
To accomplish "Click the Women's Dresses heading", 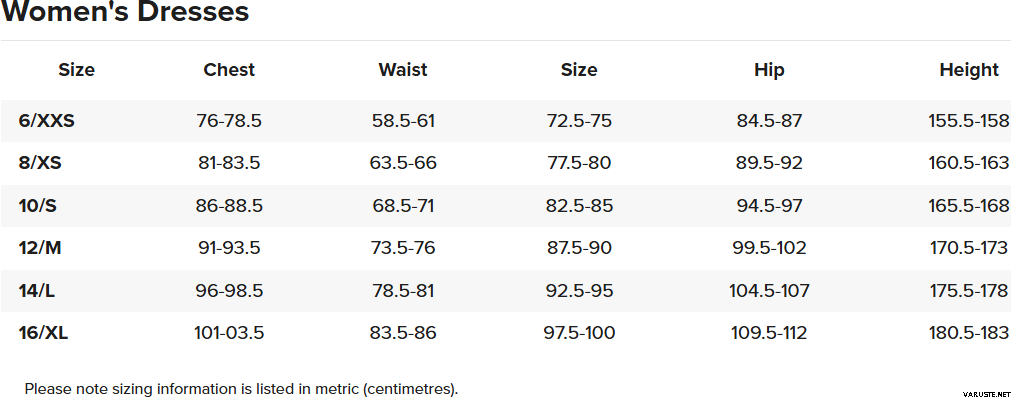I will click(x=126, y=11).
